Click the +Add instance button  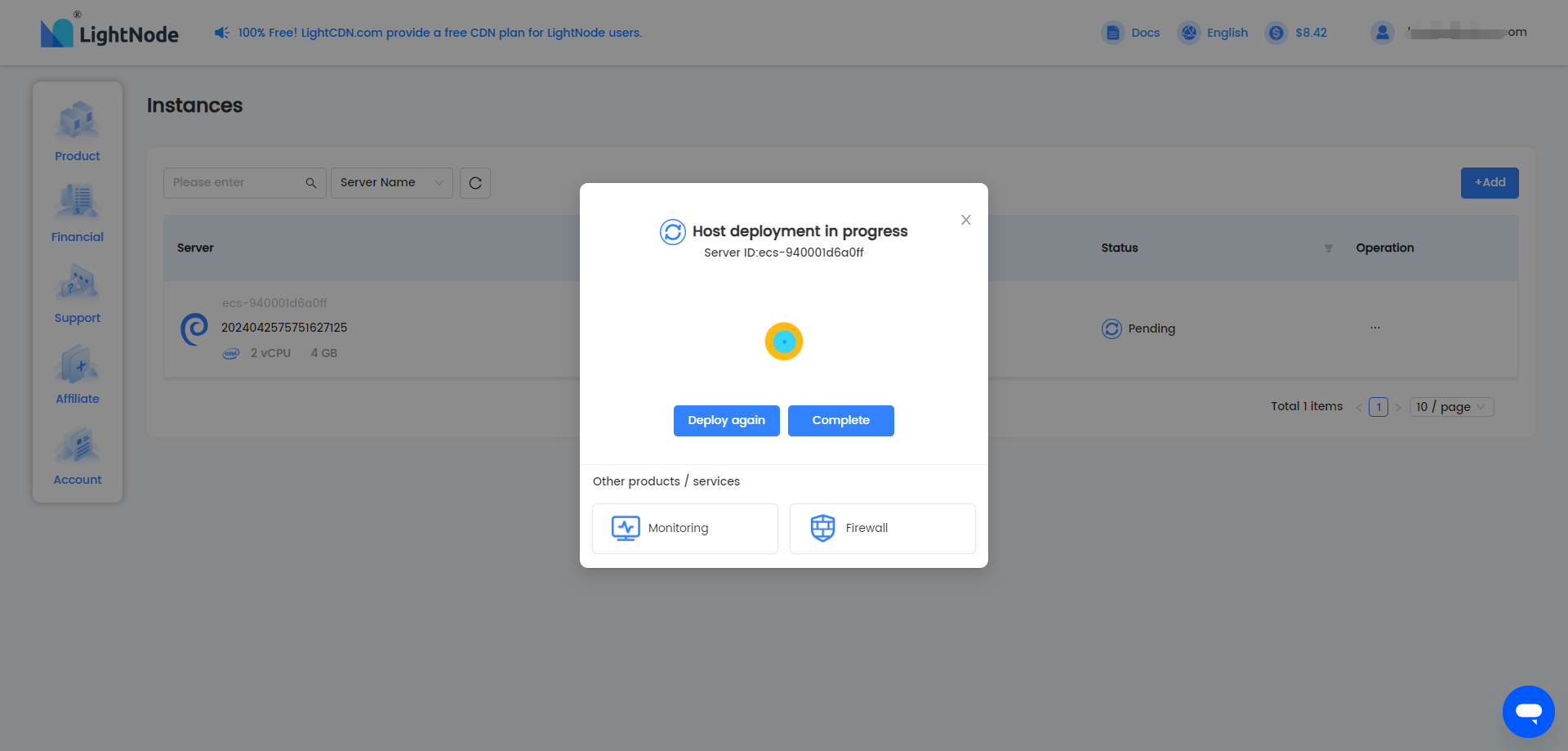coord(1490,182)
